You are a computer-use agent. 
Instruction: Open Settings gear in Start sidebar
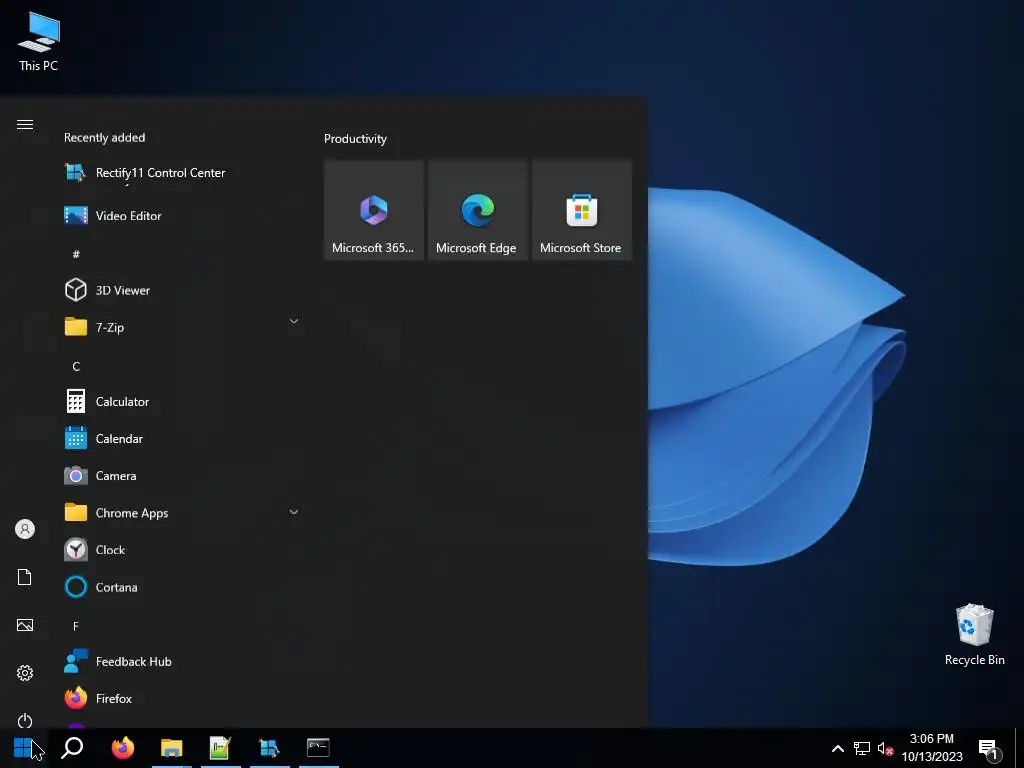click(x=25, y=673)
